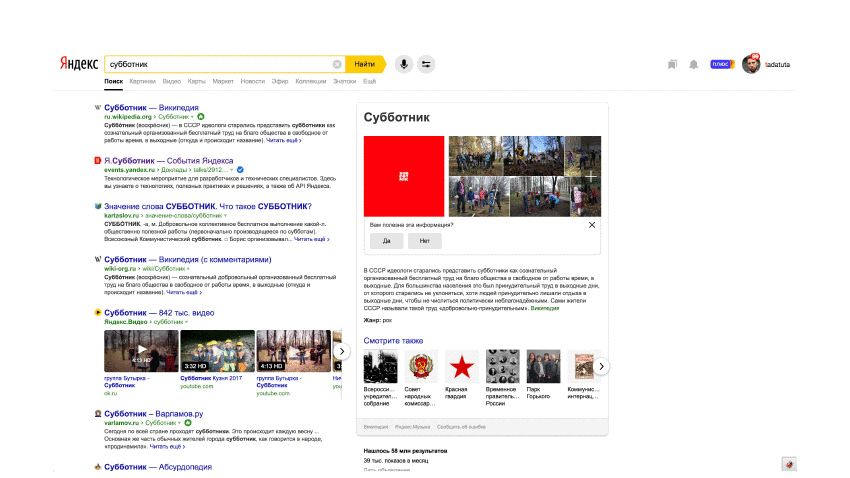Click the Плюс badge
The image size is (850, 478).
coord(722,64)
